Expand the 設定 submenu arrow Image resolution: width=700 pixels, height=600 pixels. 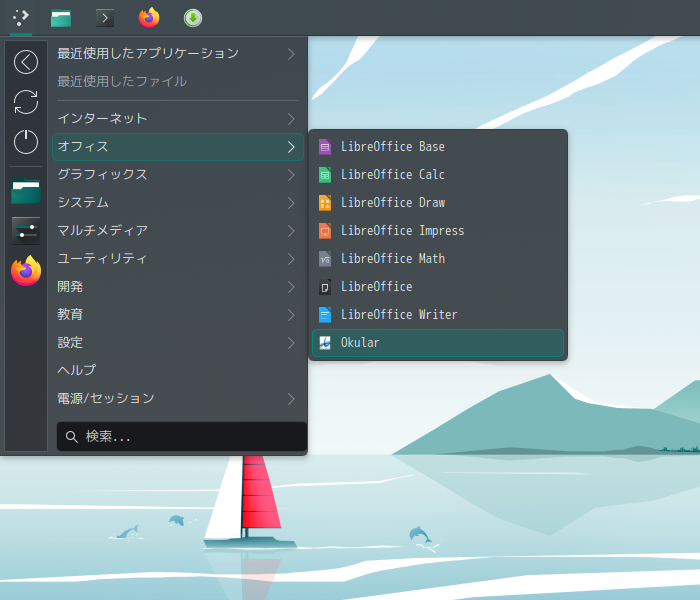click(x=291, y=343)
